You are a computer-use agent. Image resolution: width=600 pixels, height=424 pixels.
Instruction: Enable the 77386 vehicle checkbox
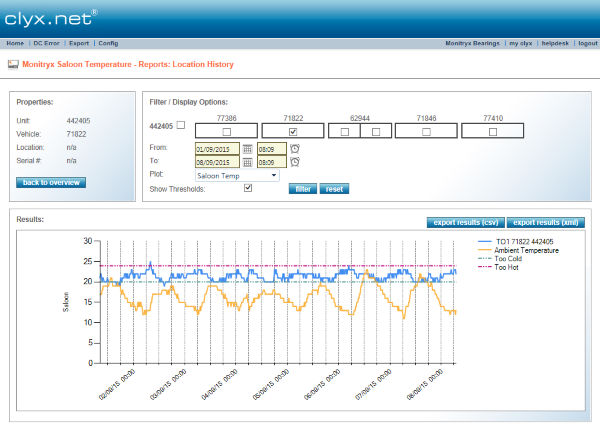227,132
